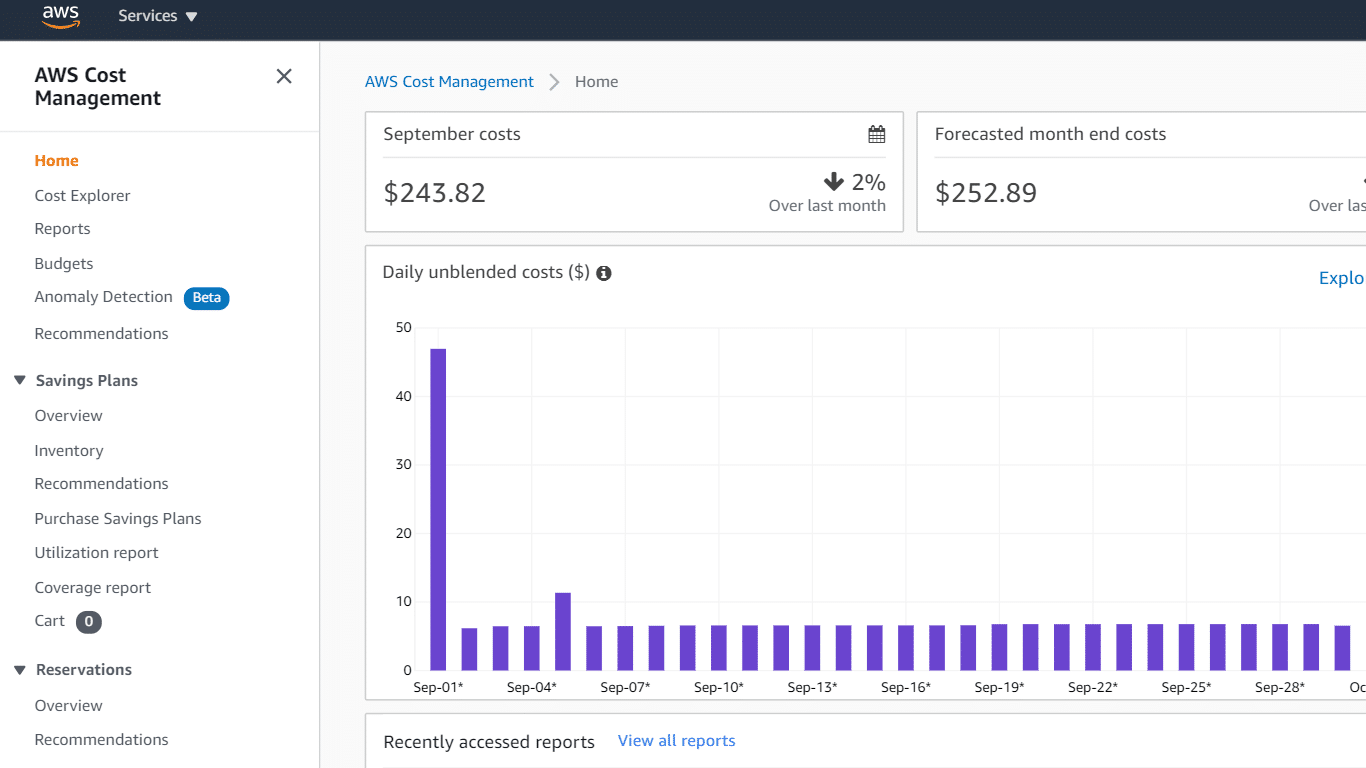Image resolution: width=1366 pixels, height=768 pixels.
Task: Select Reports in the navigation panel
Action: pyautogui.click(x=62, y=229)
